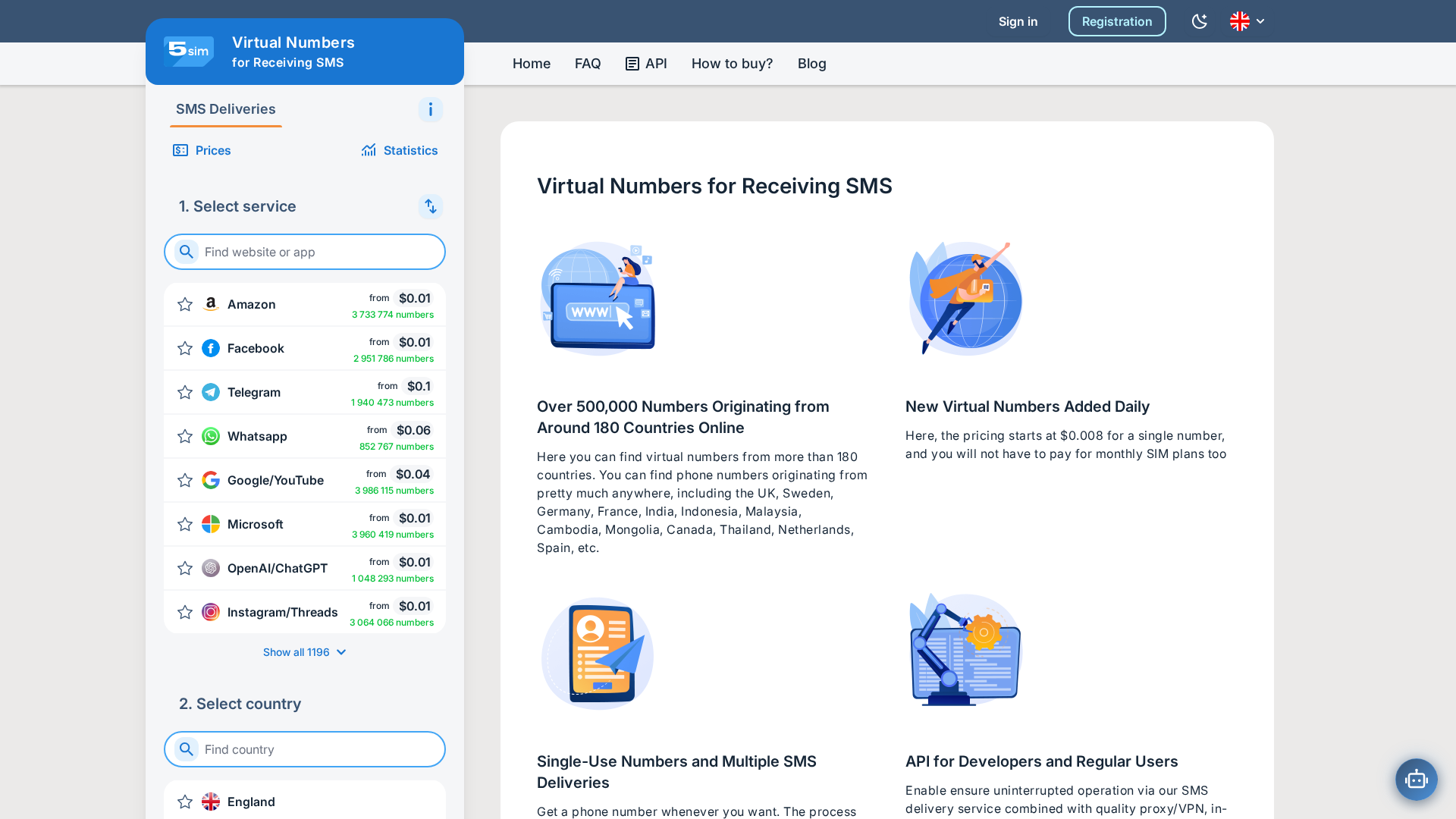Open the Home menu item

(532, 64)
